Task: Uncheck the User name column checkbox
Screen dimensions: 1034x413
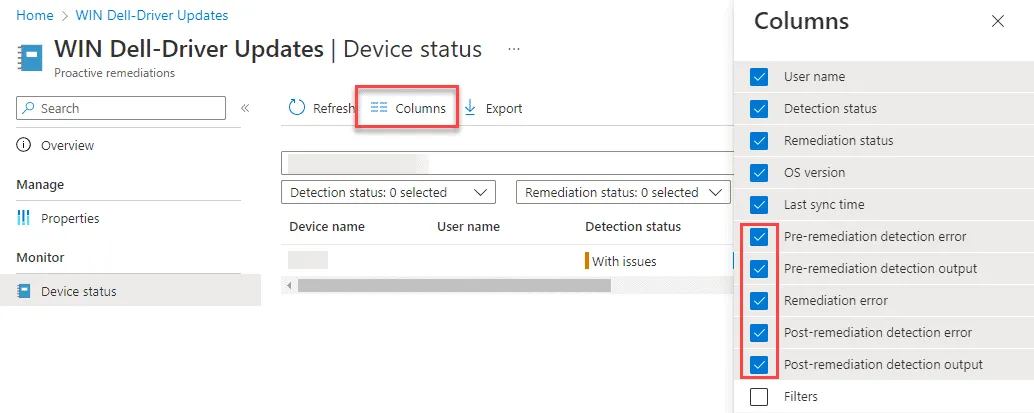Action: tap(759, 77)
